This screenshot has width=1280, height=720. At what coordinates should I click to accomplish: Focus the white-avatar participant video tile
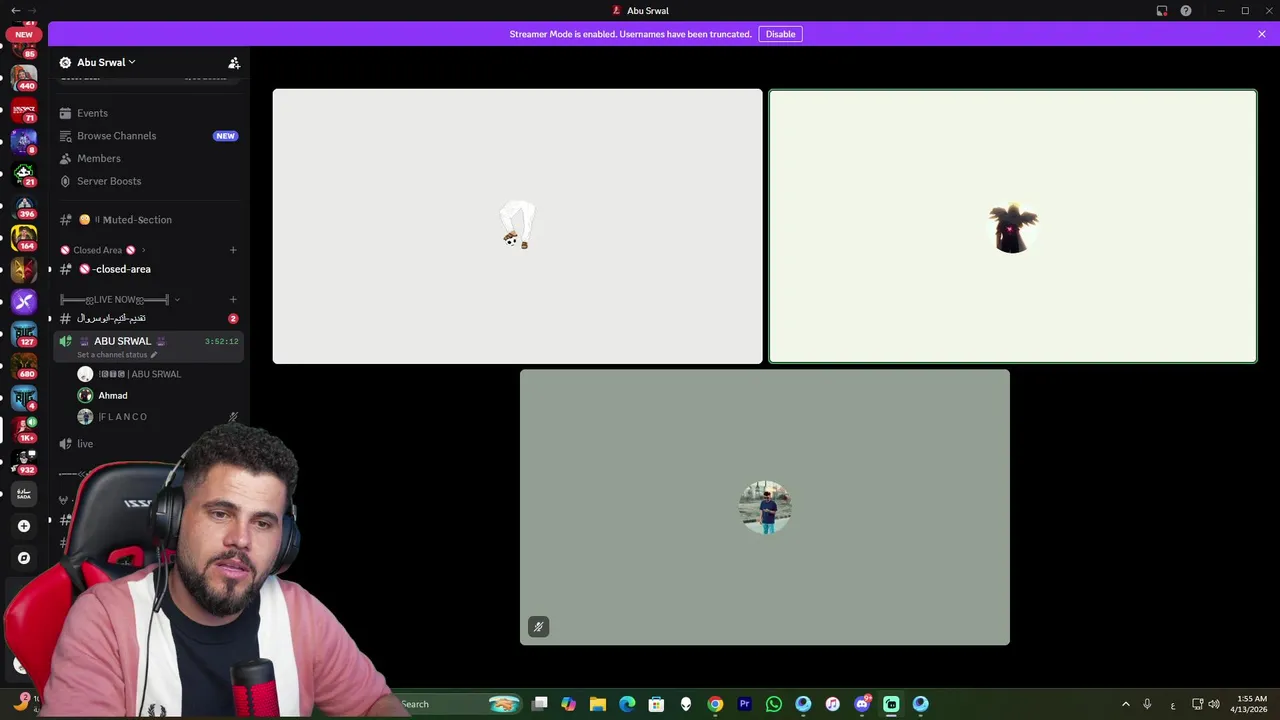click(517, 226)
